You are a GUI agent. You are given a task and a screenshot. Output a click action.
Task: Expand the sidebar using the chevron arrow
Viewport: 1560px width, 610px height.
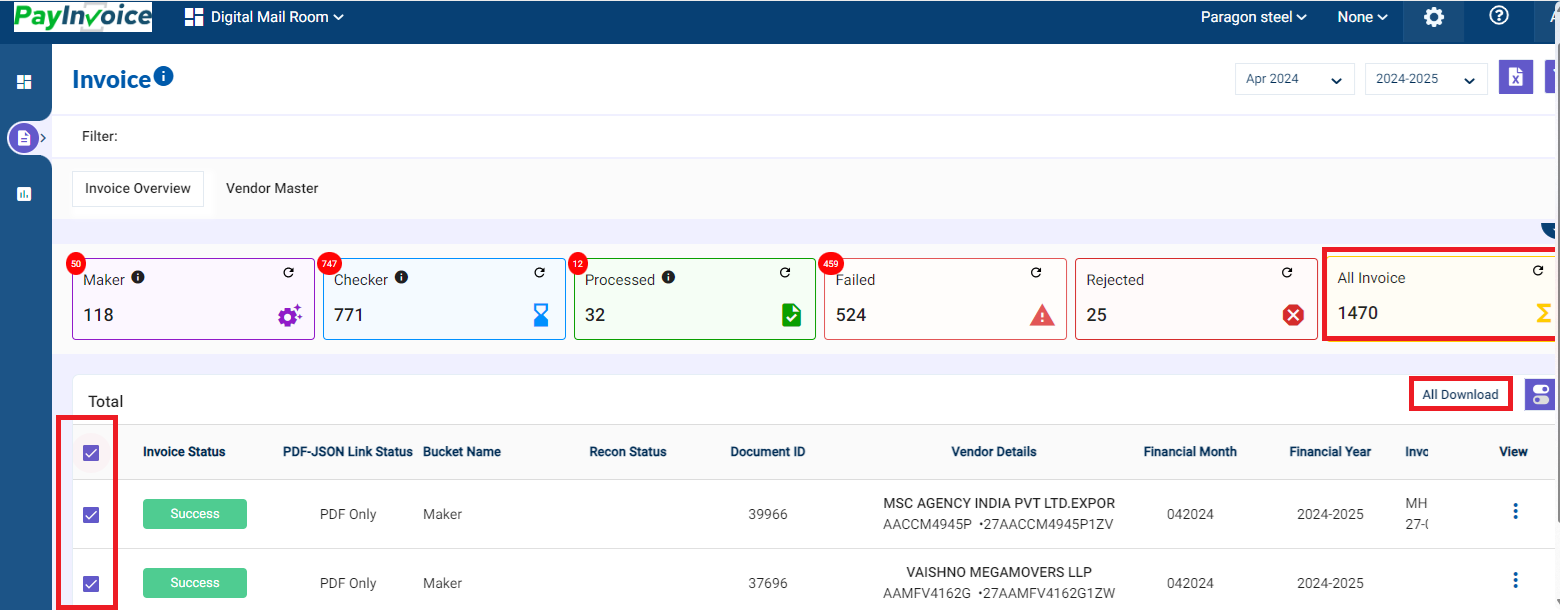(43, 137)
